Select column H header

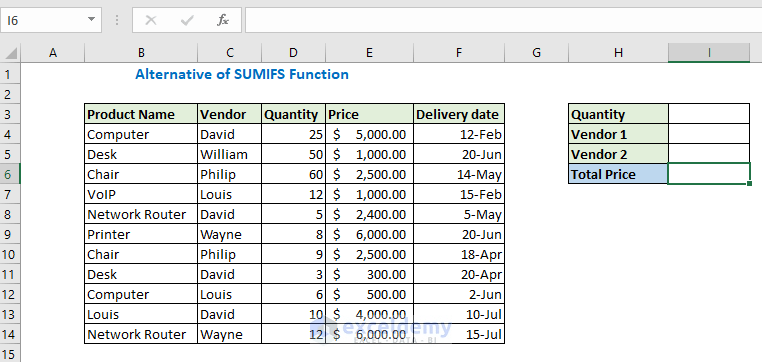tap(618, 52)
